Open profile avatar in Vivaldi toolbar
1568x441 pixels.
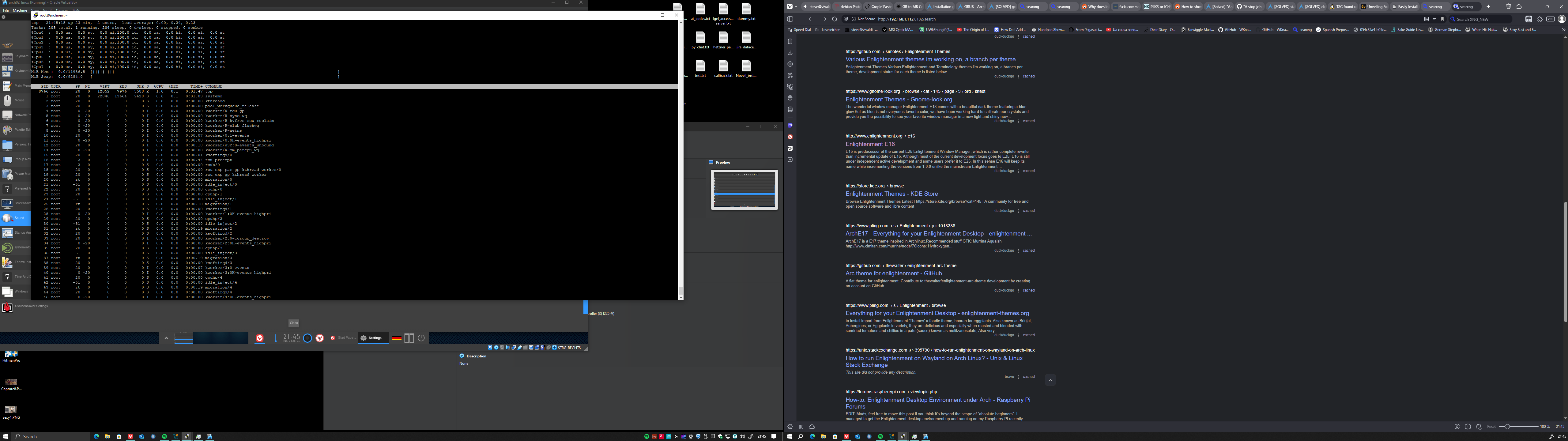point(1561,19)
